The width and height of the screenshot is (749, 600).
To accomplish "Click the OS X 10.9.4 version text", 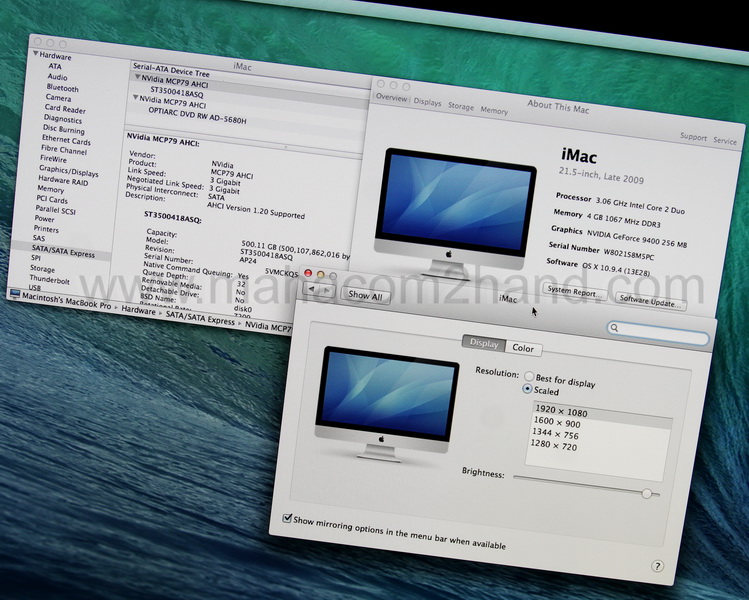I will [x=616, y=268].
